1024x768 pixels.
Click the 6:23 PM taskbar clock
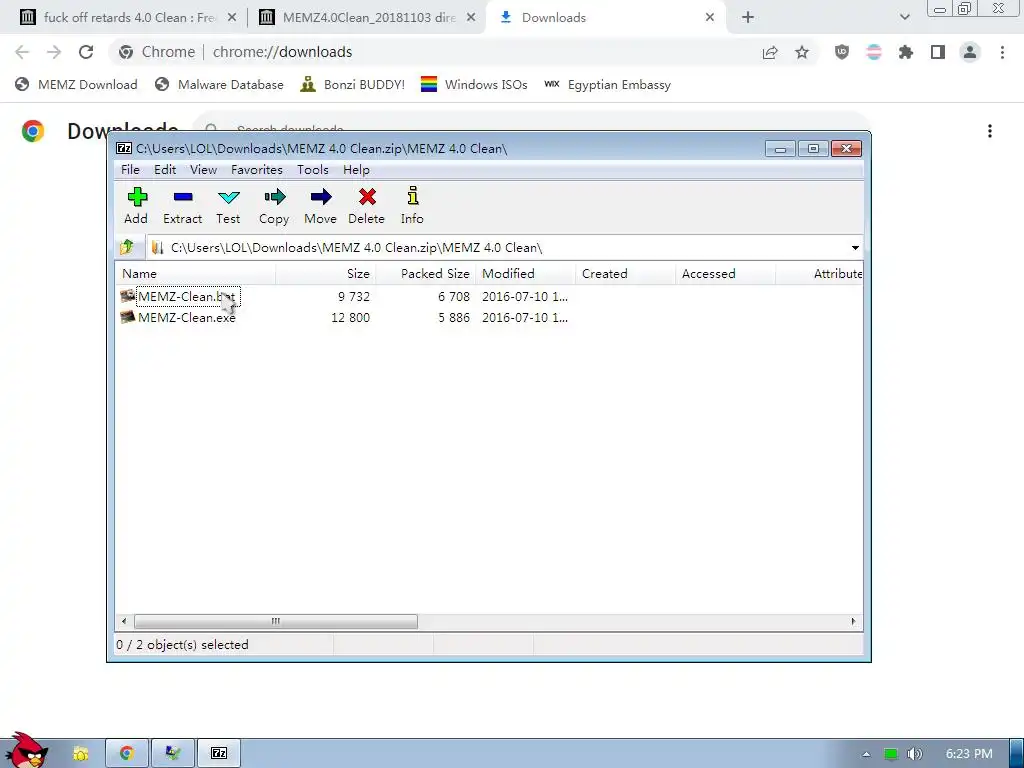point(969,754)
